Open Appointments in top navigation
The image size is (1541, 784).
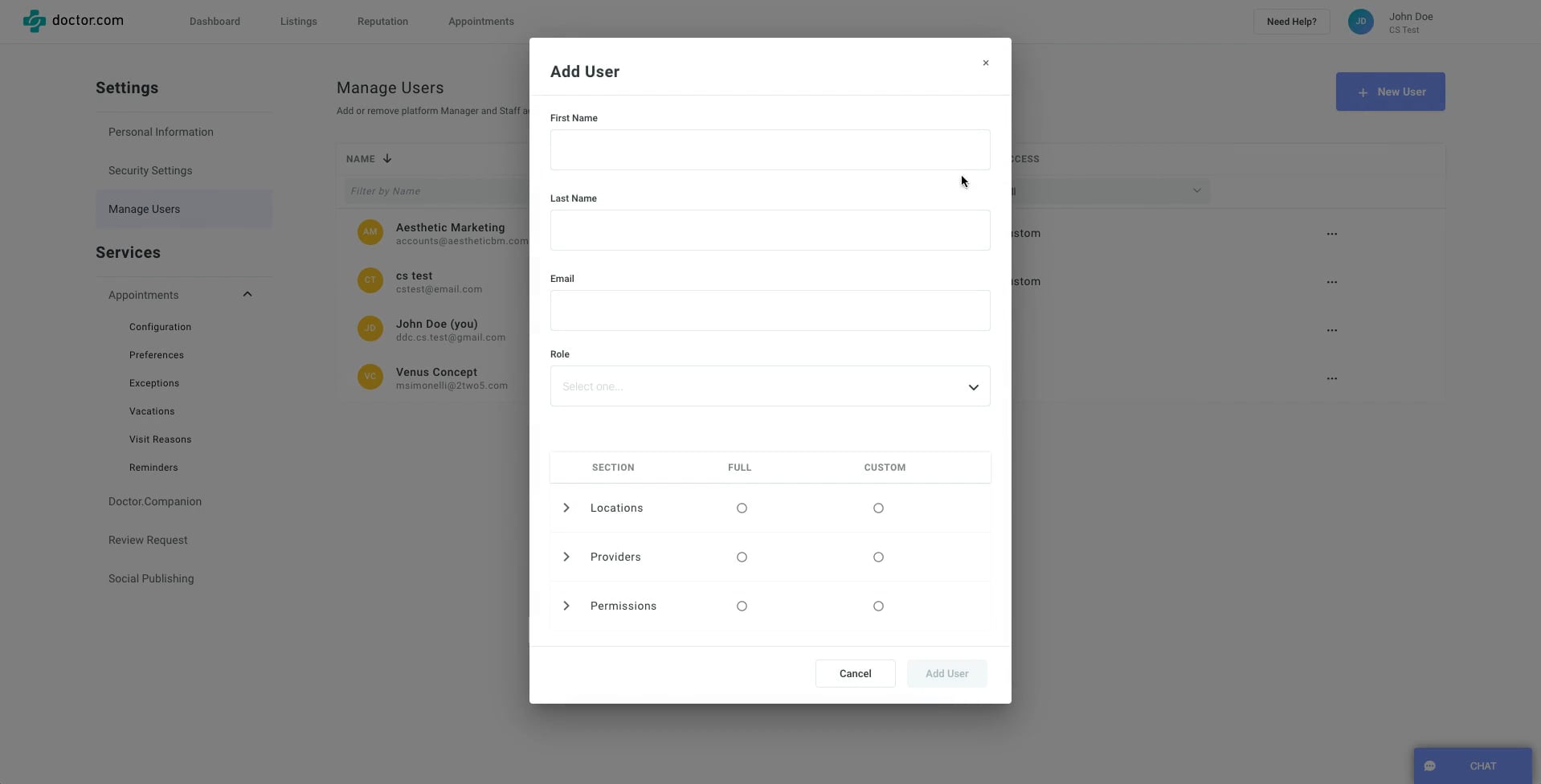click(481, 22)
